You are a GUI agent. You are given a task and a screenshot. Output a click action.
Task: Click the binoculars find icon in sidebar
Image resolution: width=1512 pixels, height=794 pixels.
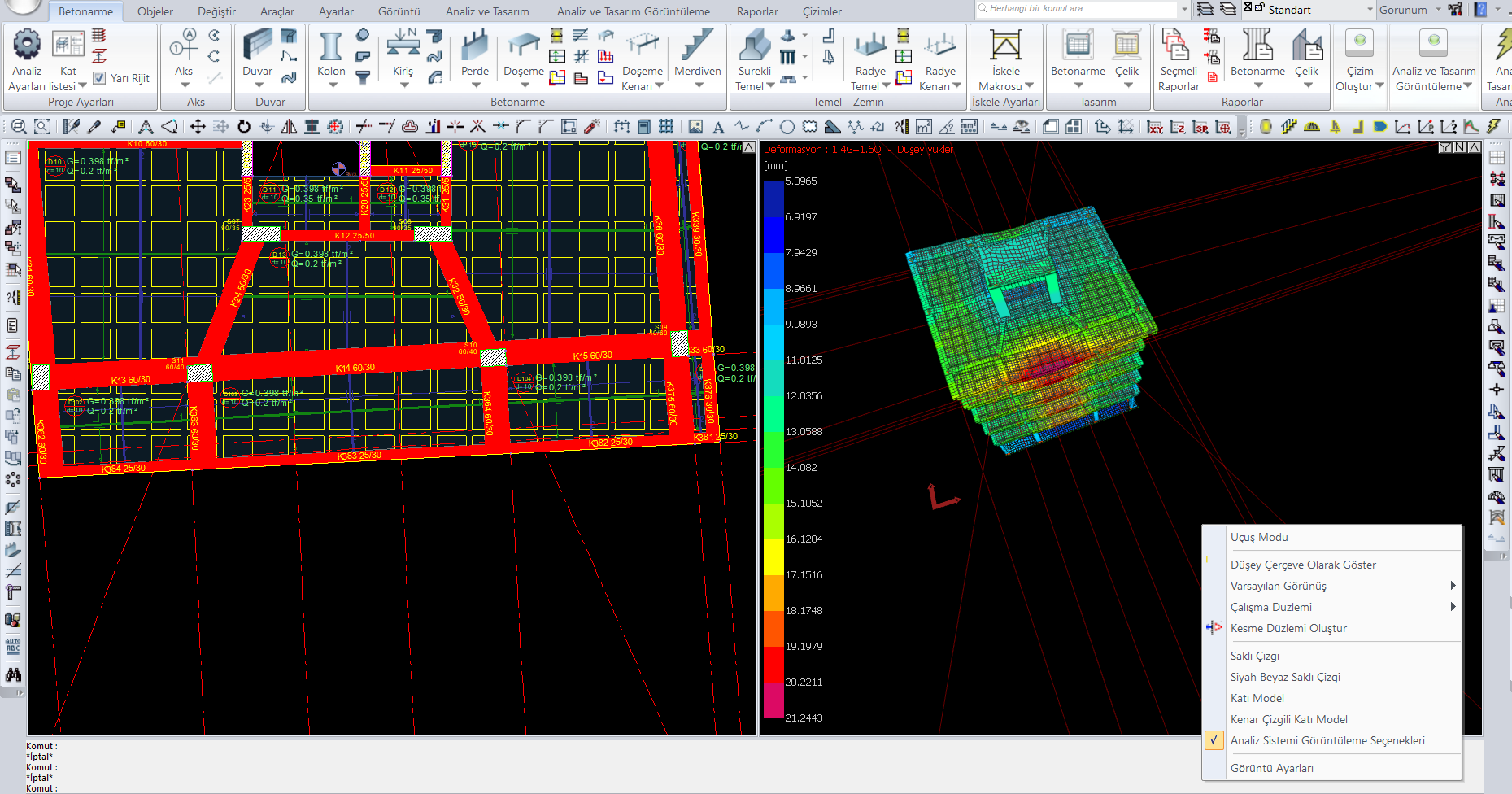(x=13, y=674)
